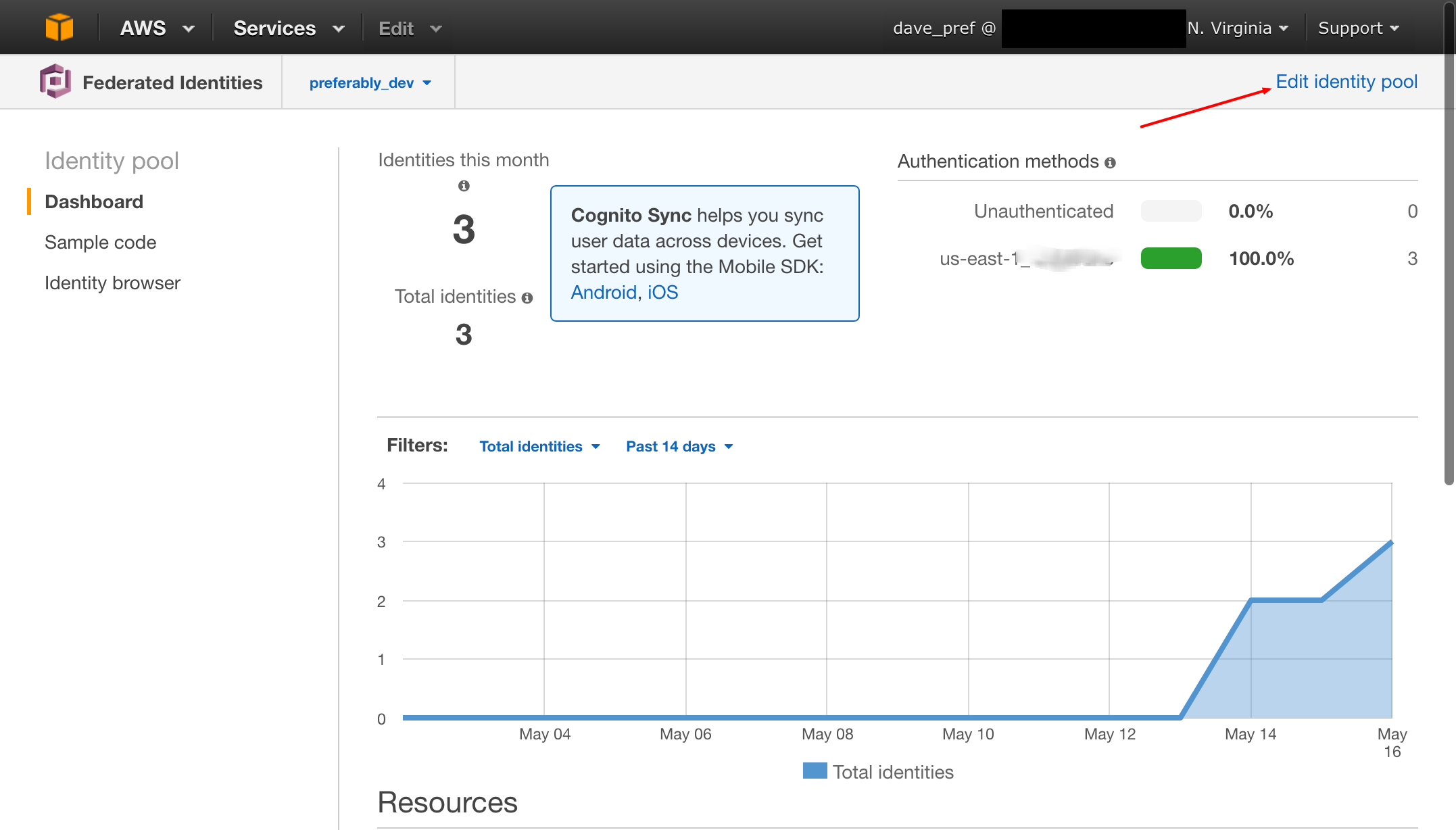Expand the Past 14 days filter dropdown
The width and height of the screenshot is (1456, 830).
coord(680,447)
